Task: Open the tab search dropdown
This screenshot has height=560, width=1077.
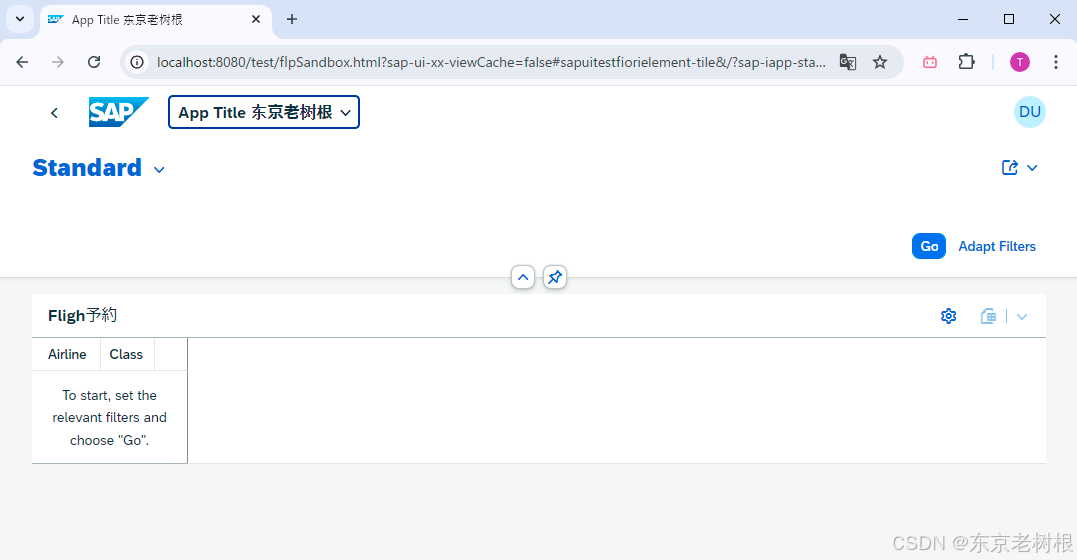Action: point(20,19)
